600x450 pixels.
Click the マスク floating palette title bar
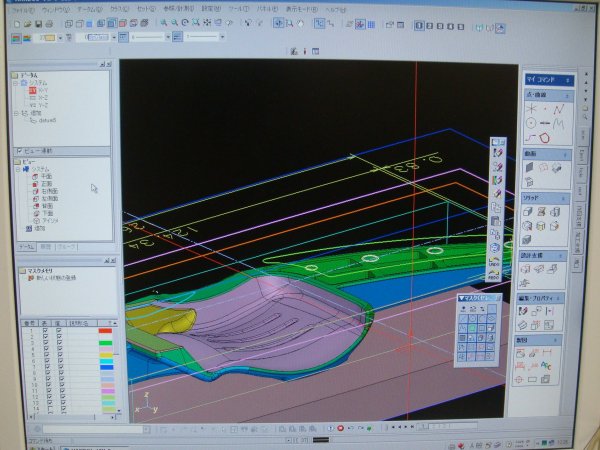(479, 298)
